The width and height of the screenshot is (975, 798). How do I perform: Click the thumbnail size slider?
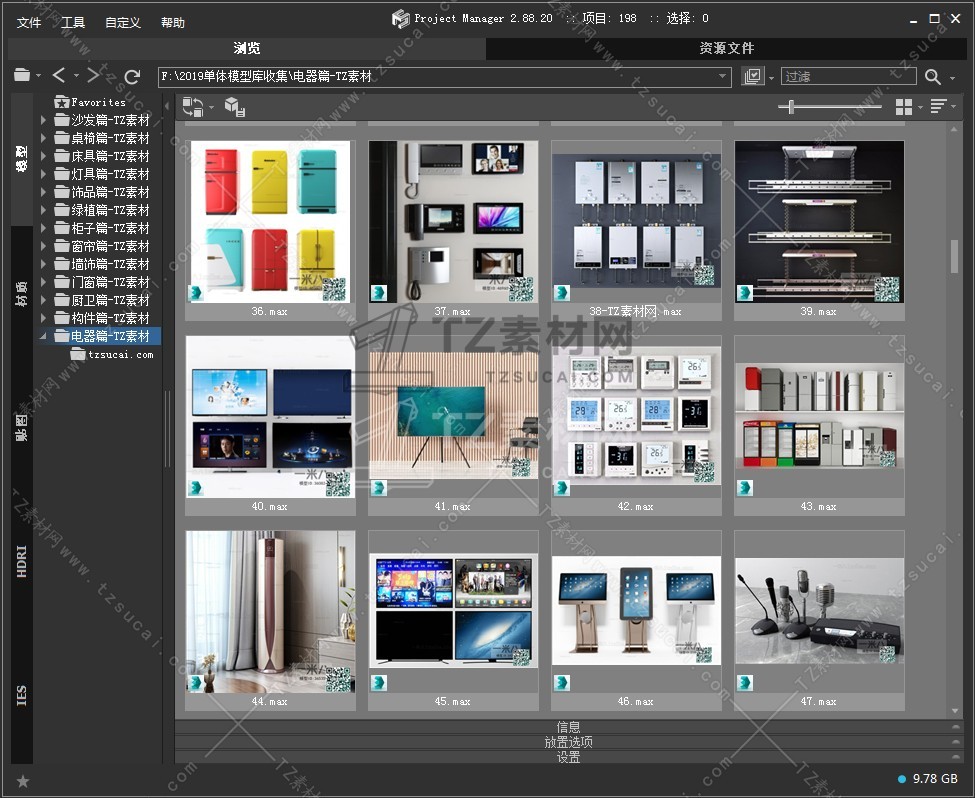coord(792,107)
